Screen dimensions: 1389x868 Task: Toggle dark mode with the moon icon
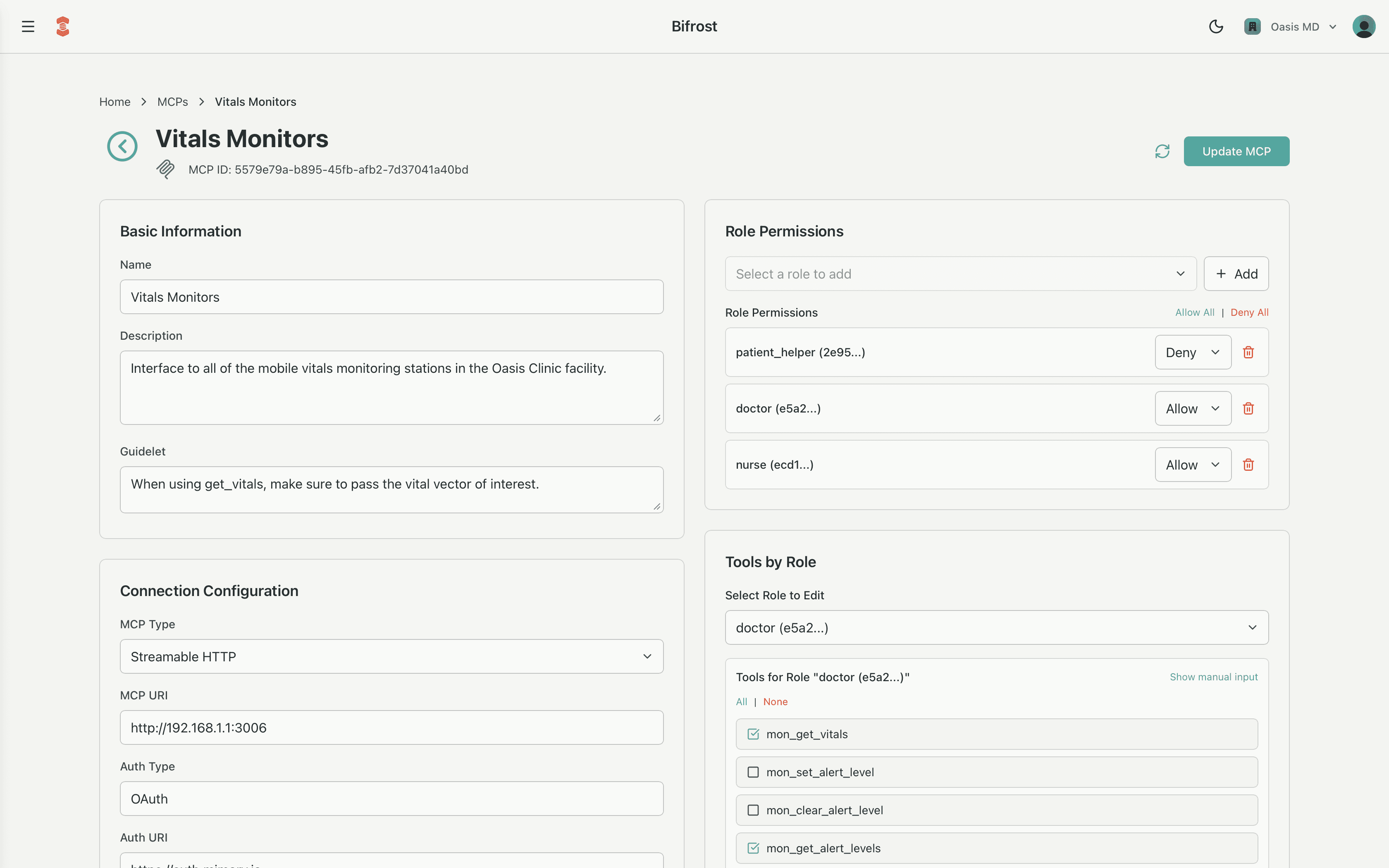pos(1216,26)
